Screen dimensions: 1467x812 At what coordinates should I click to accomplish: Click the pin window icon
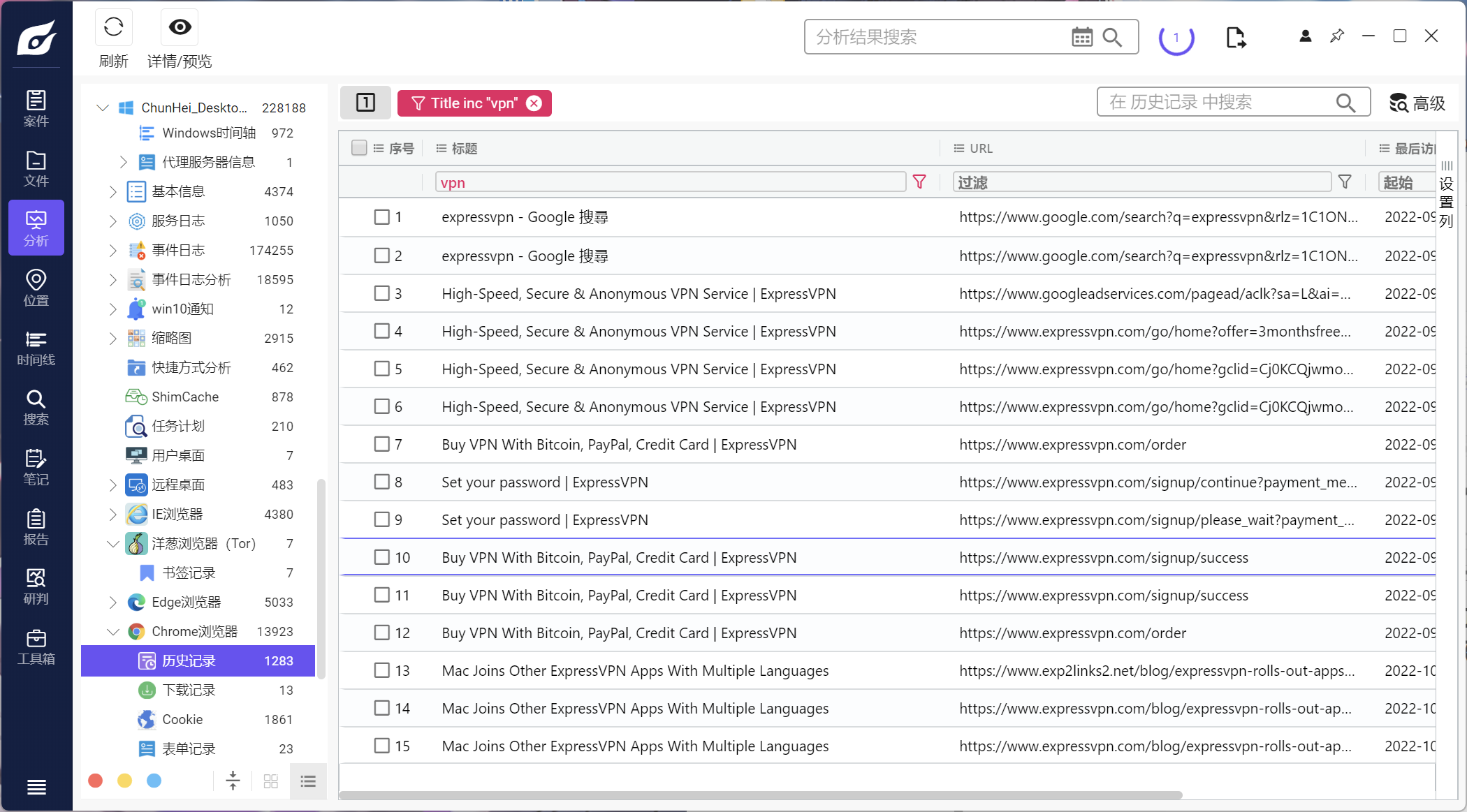1337,36
